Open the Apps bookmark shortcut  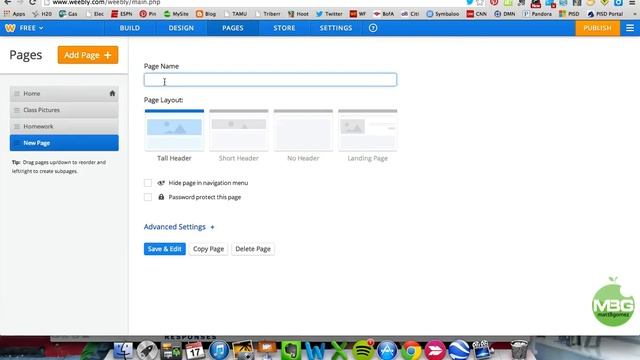pyautogui.click(x=14, y=14)
